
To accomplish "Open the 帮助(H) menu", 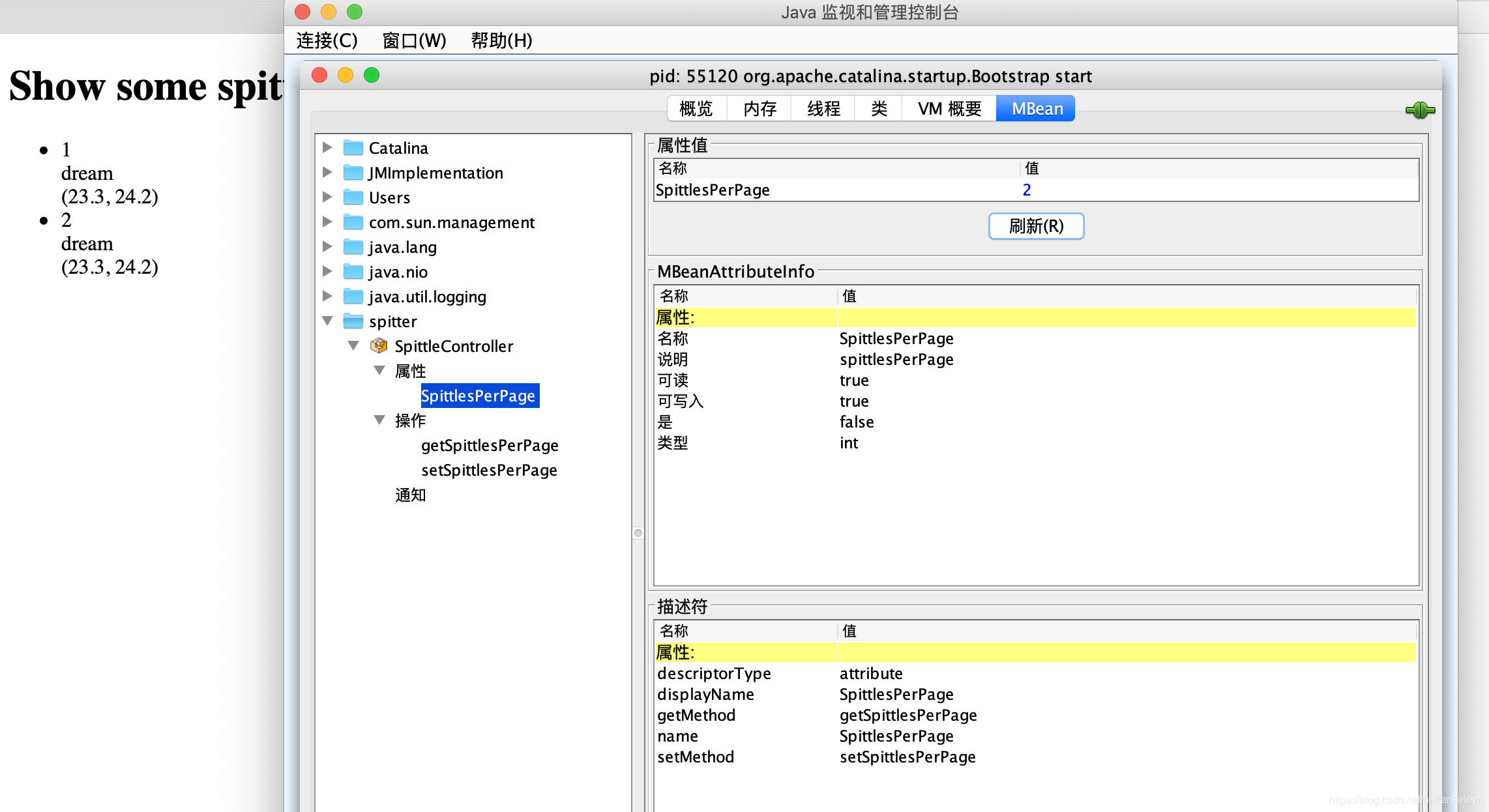I will pos(501,40).
